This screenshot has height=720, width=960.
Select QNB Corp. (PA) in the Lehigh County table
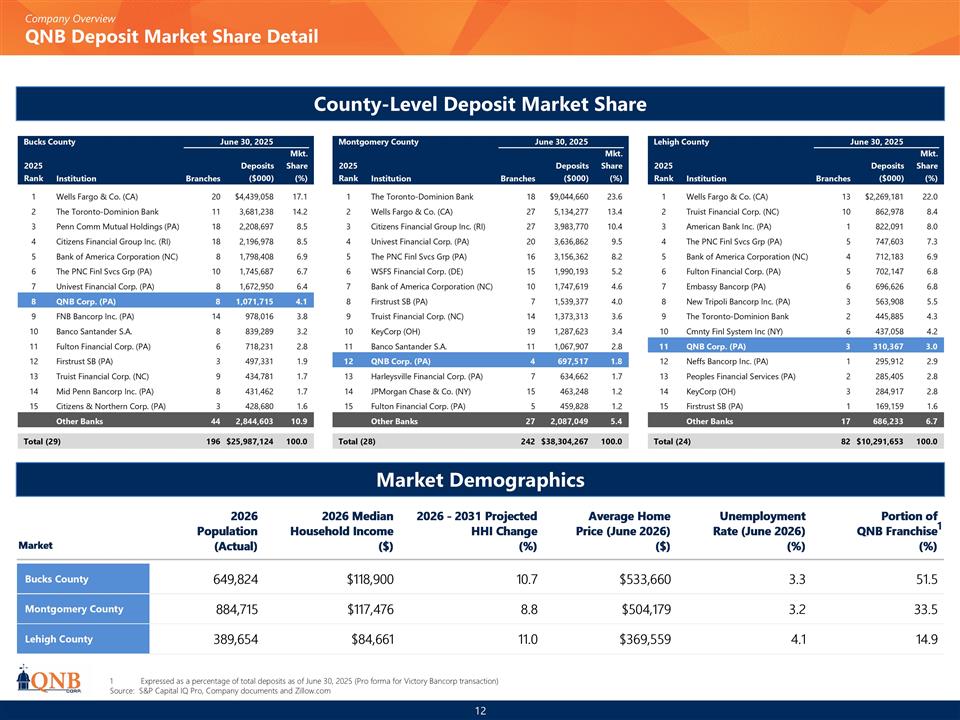(x=796, y=347)
